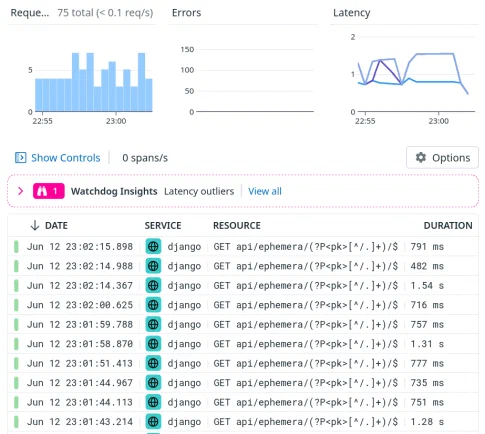Click the Show Controls panel icon
The height and width of the screenshot is (434, 485).
pyautogui.click(x=20, y=158)
